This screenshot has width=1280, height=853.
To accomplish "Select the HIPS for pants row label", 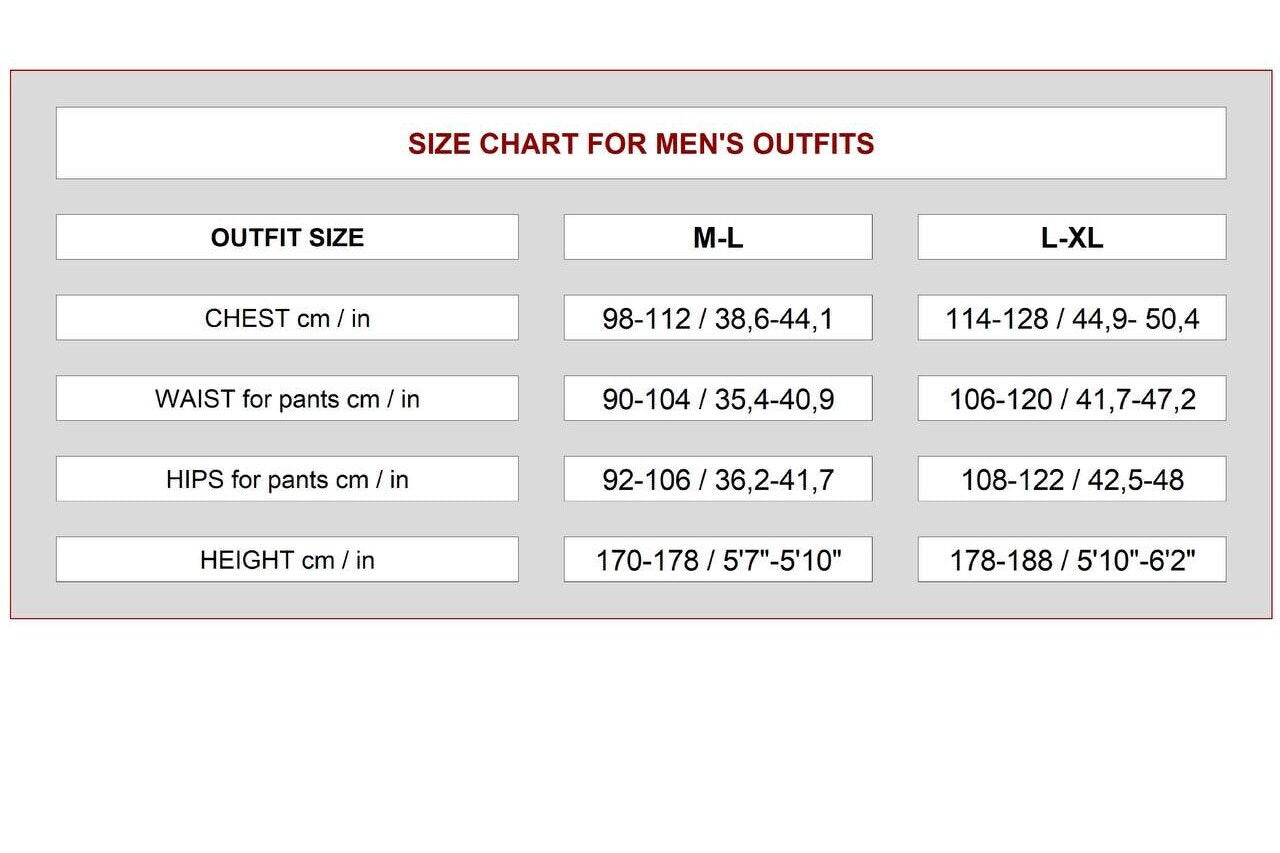I will pos(287,479).
